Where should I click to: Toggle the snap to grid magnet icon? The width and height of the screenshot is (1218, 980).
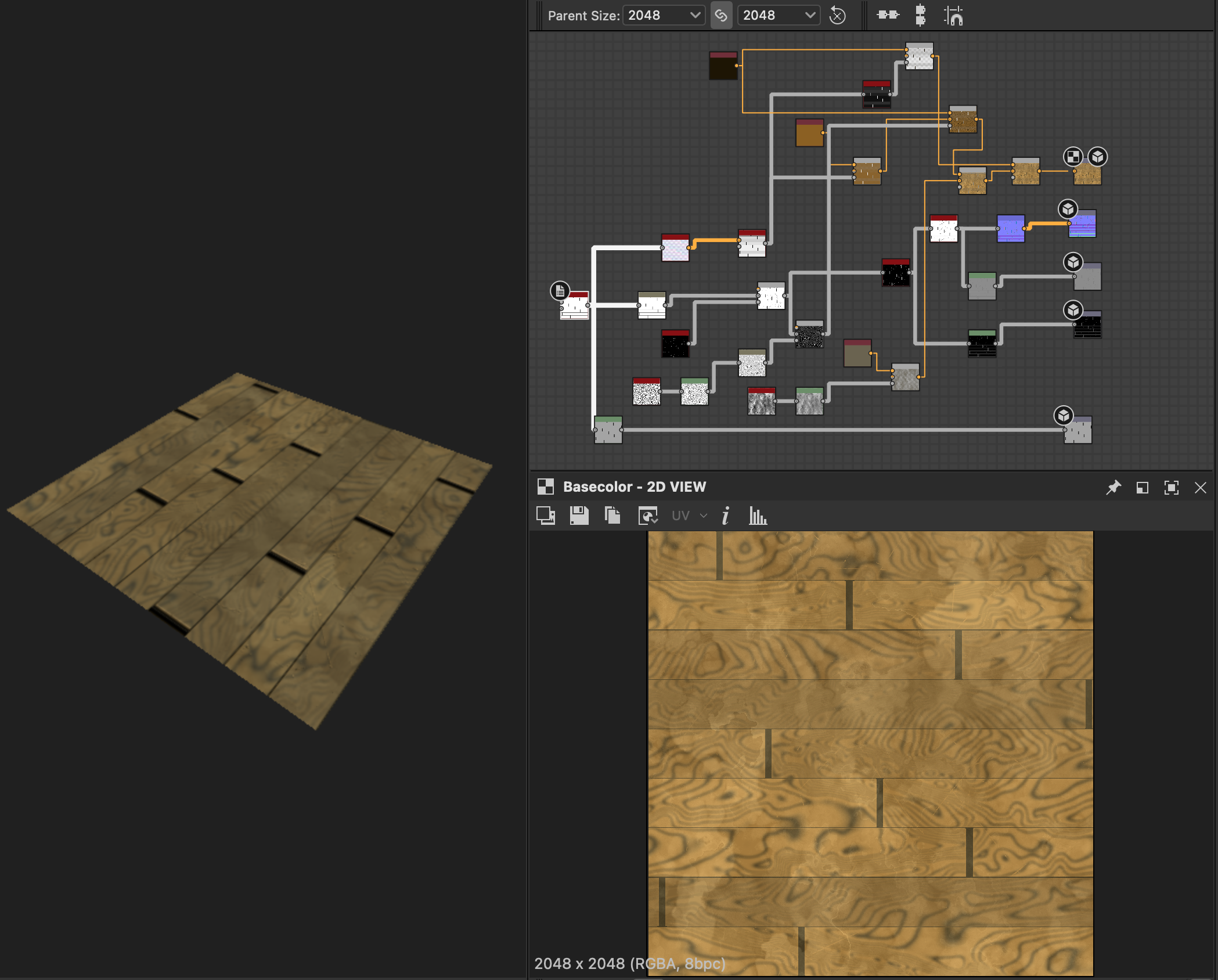pyautogui.click(x=953, y=16)
